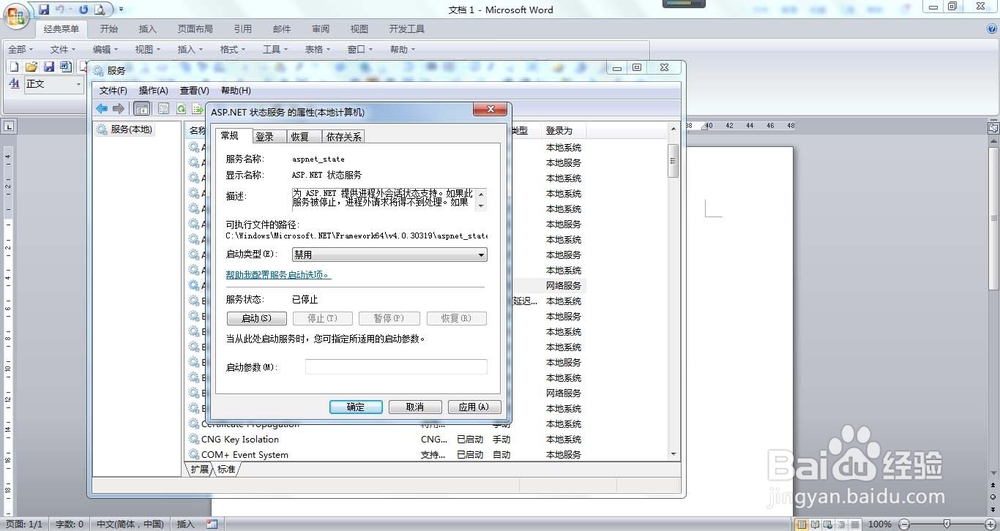The width and height of the screenshot is (1000, 531).
Task: Click the show/hide console tree icon in Services
Action: coord(142,108)
